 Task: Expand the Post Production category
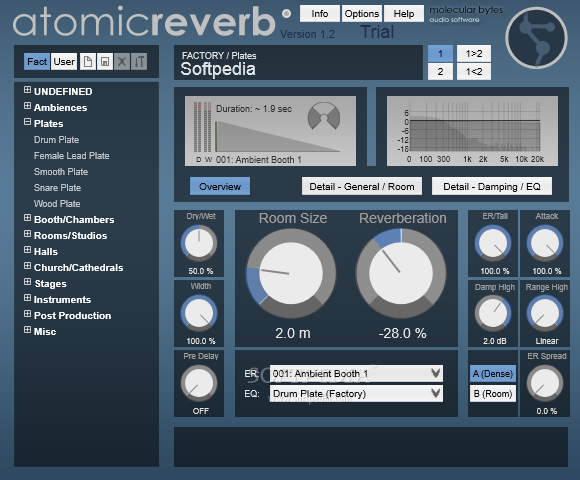click(27, 314)
